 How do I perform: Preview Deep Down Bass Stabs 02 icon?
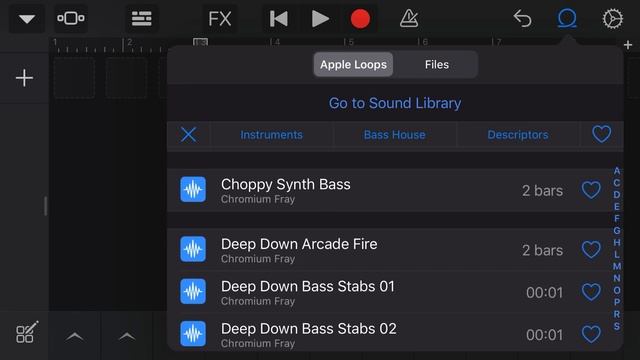193,333
